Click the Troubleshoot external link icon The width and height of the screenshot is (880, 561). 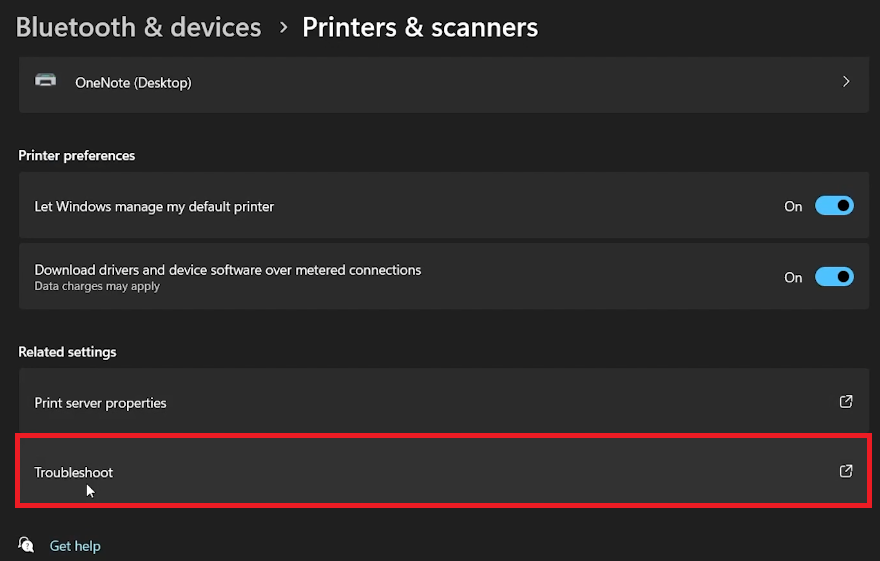(846, 471)
